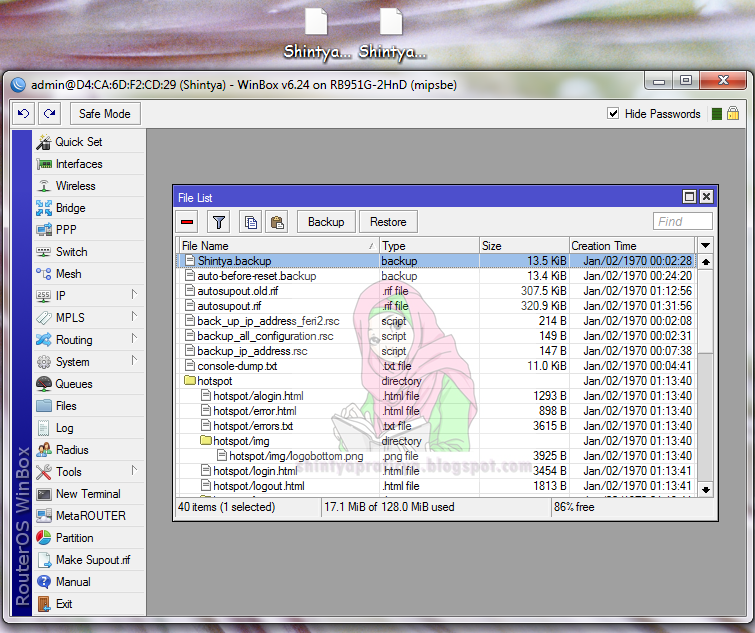755x633 pixels.
Task: Open the Switch menu
Action: [x=90, y=252]
